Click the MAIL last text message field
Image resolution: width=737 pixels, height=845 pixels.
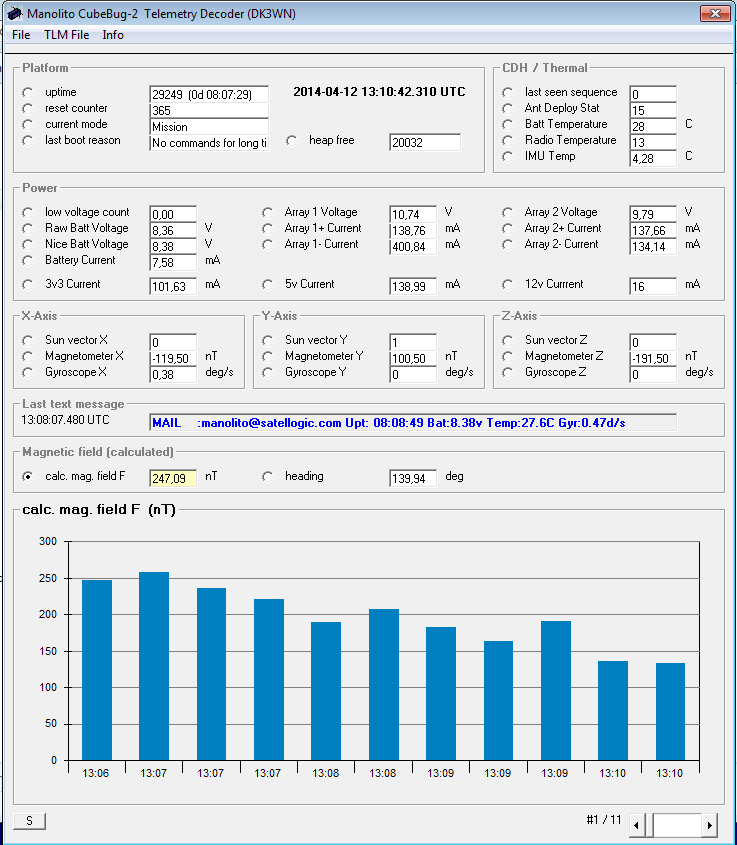tap(413, 422)
